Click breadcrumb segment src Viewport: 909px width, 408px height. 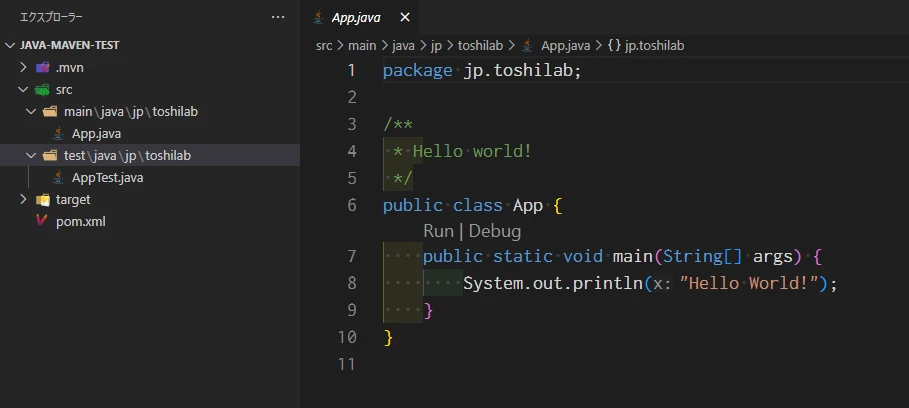(324, 45)
